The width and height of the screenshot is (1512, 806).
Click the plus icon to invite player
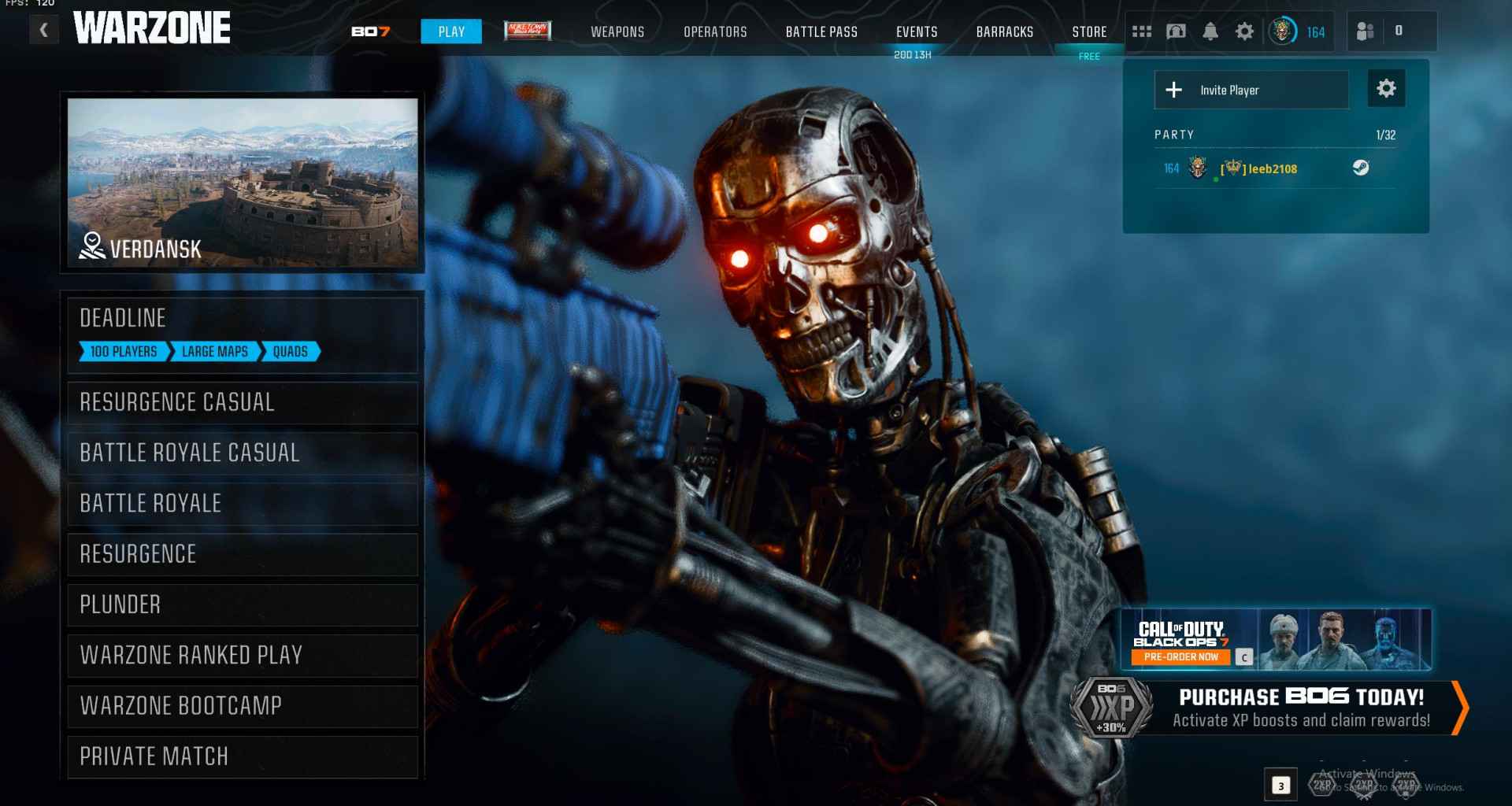(1173, 90)
